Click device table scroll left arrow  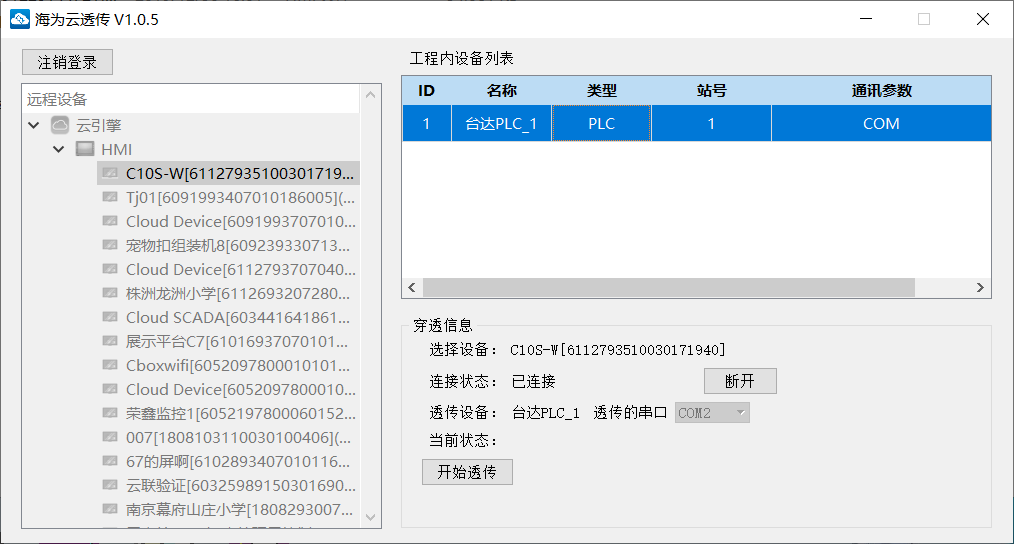pyautogui.click(x=413, y=287)
